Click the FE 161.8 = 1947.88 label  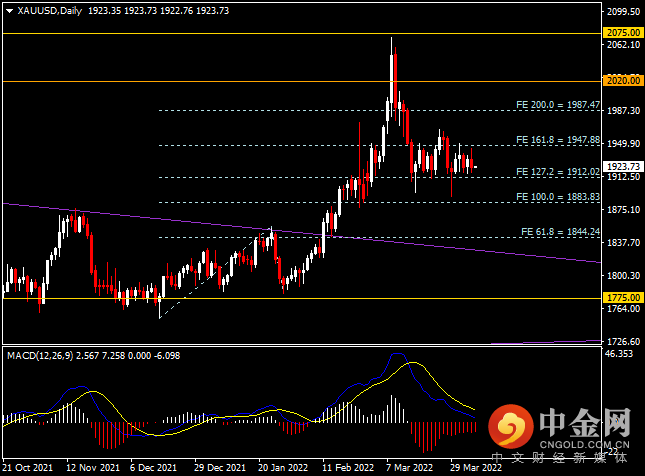tap(558, 140)
